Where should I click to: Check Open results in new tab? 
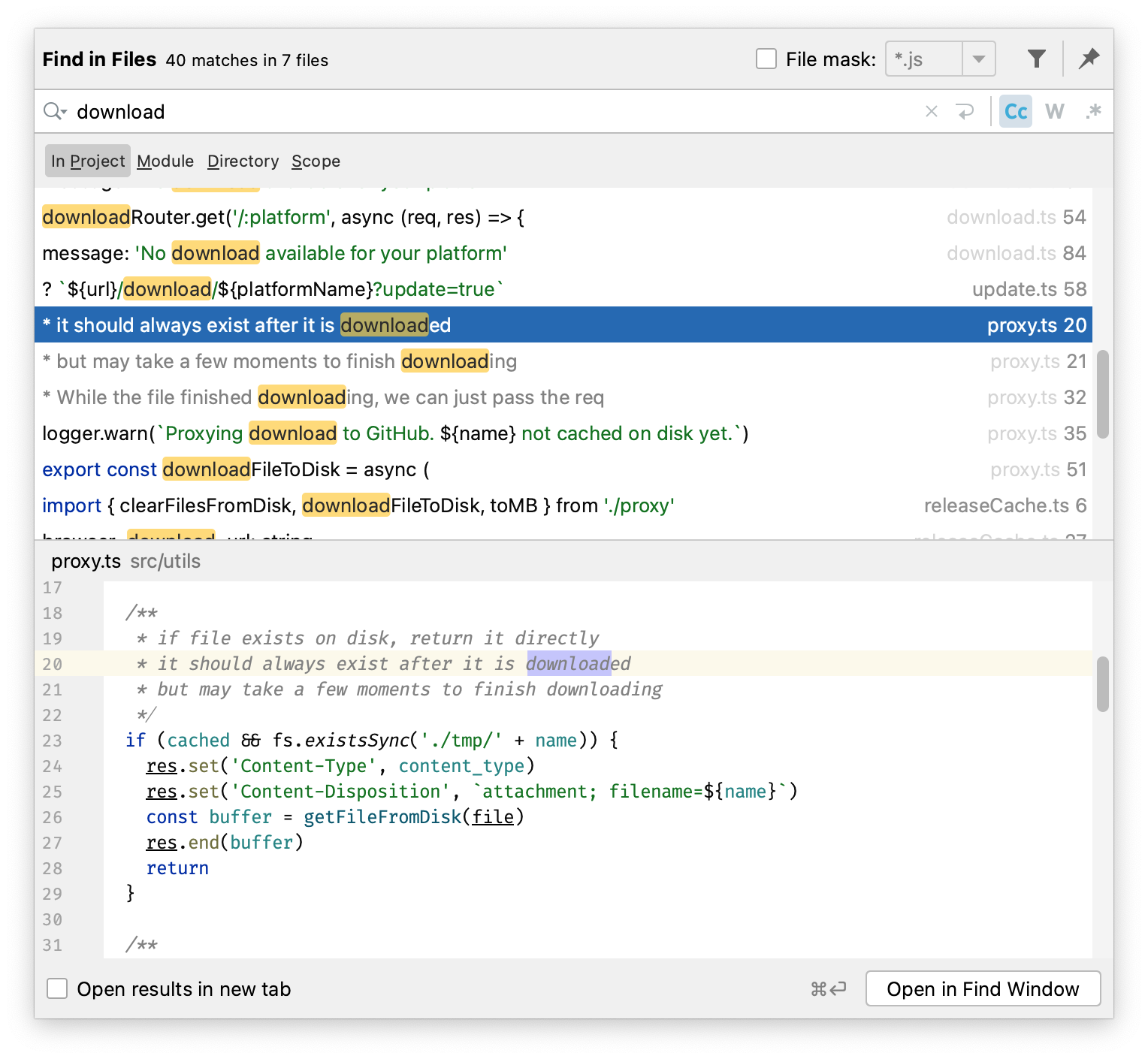[x=58, y=988]
